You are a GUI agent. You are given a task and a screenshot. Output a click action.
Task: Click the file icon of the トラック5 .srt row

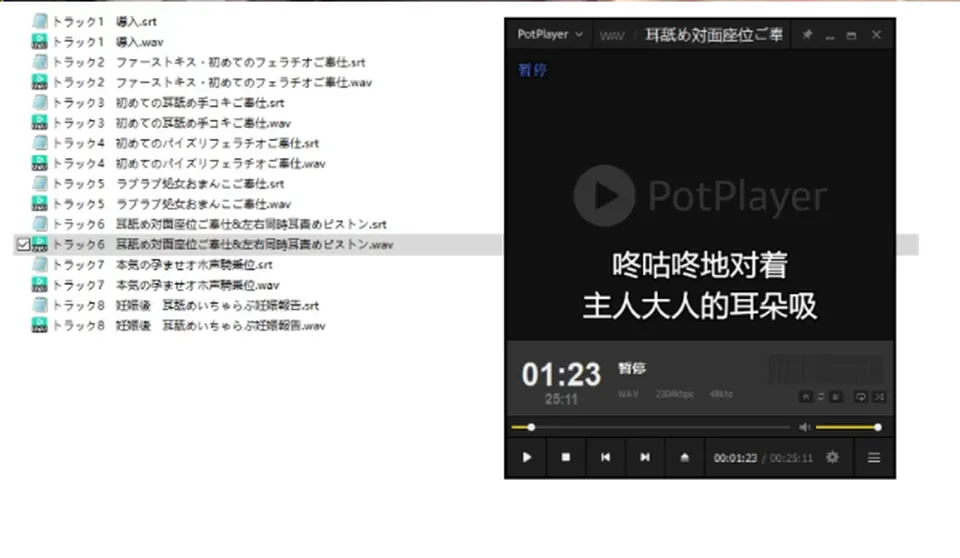40,183
